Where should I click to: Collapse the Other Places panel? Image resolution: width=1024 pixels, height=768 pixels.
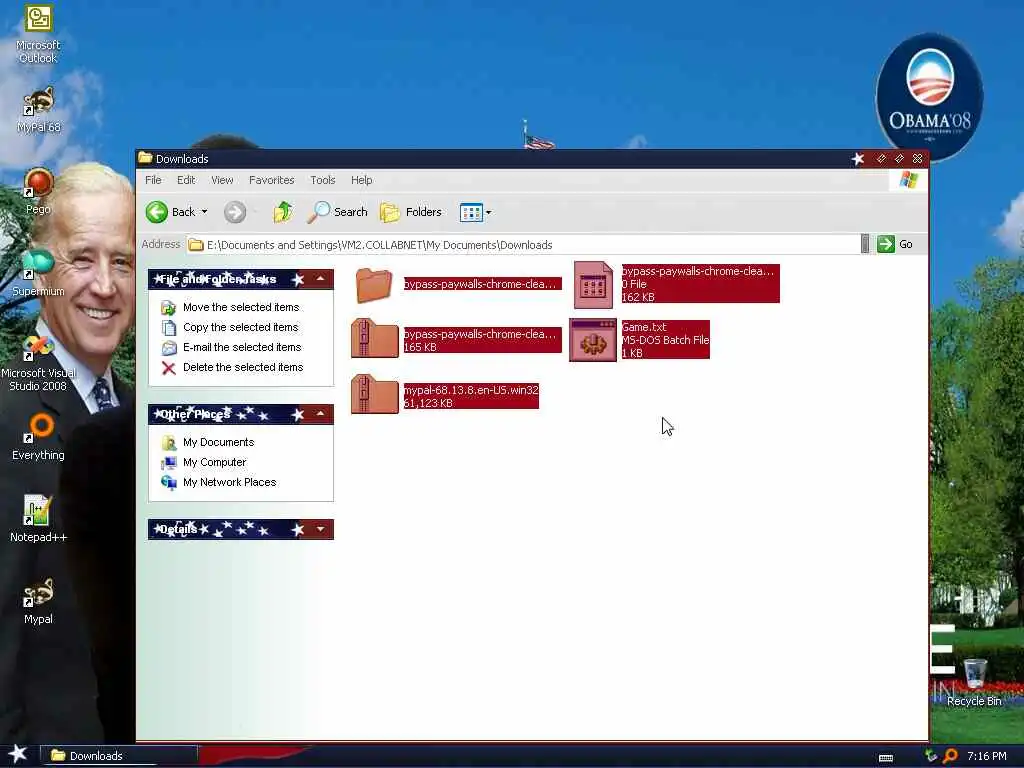(x=321, y=414)
